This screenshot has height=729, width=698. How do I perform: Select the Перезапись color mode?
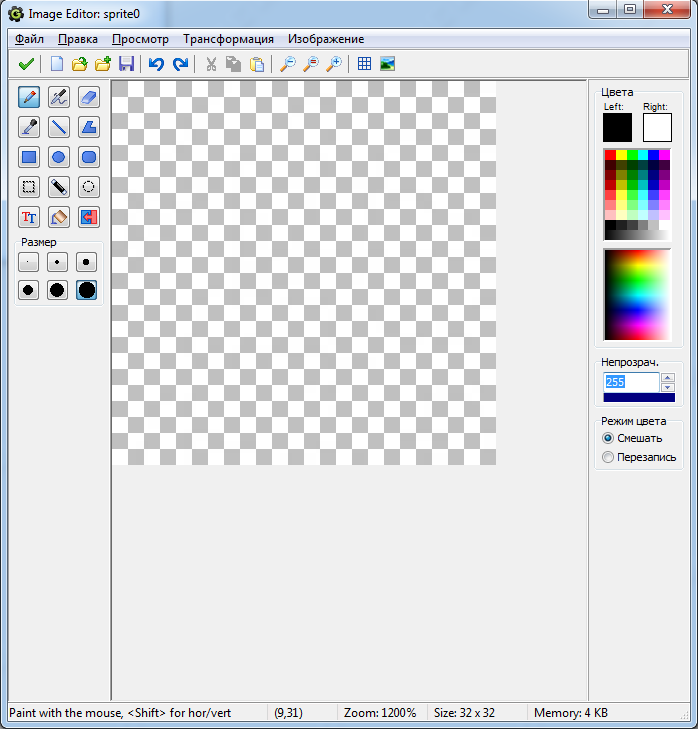pyautogui.click(x=638, y=457)
